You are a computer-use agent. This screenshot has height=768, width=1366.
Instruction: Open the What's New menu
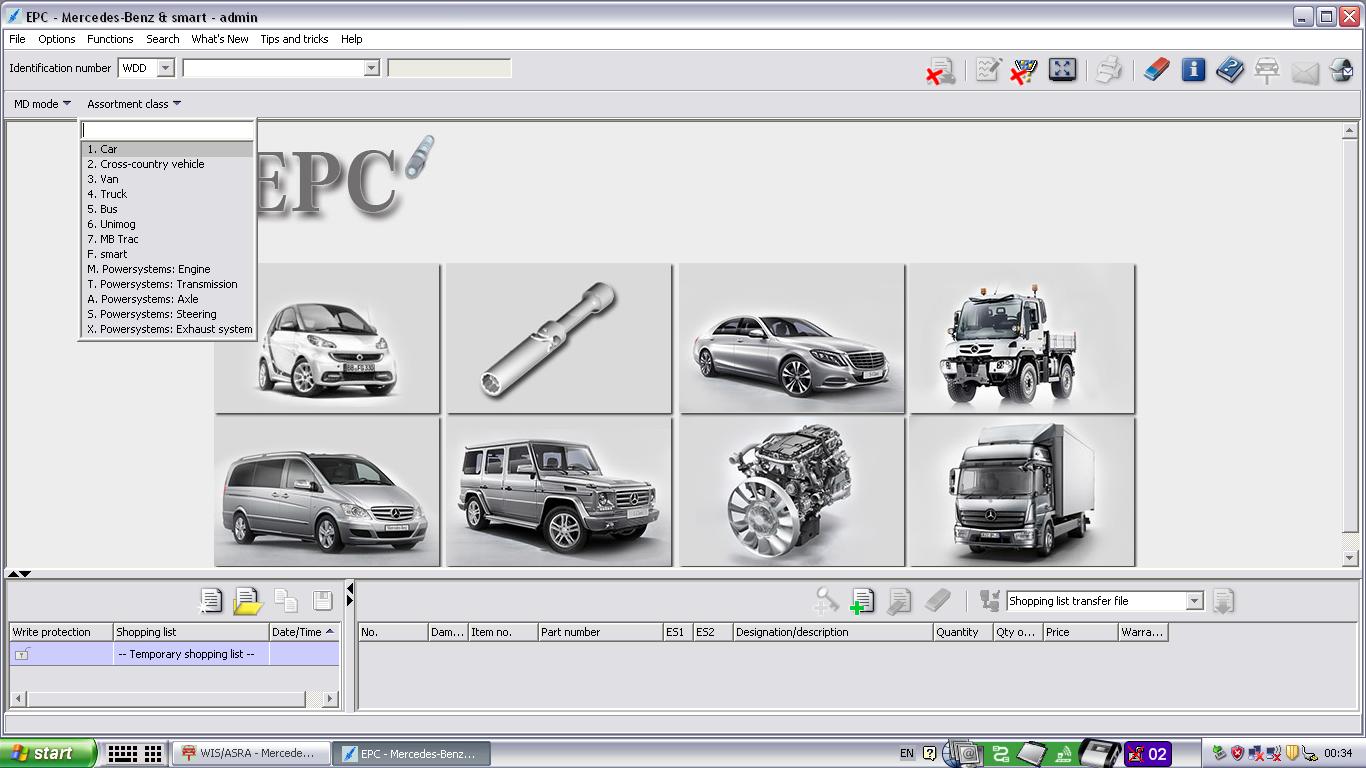220,39
